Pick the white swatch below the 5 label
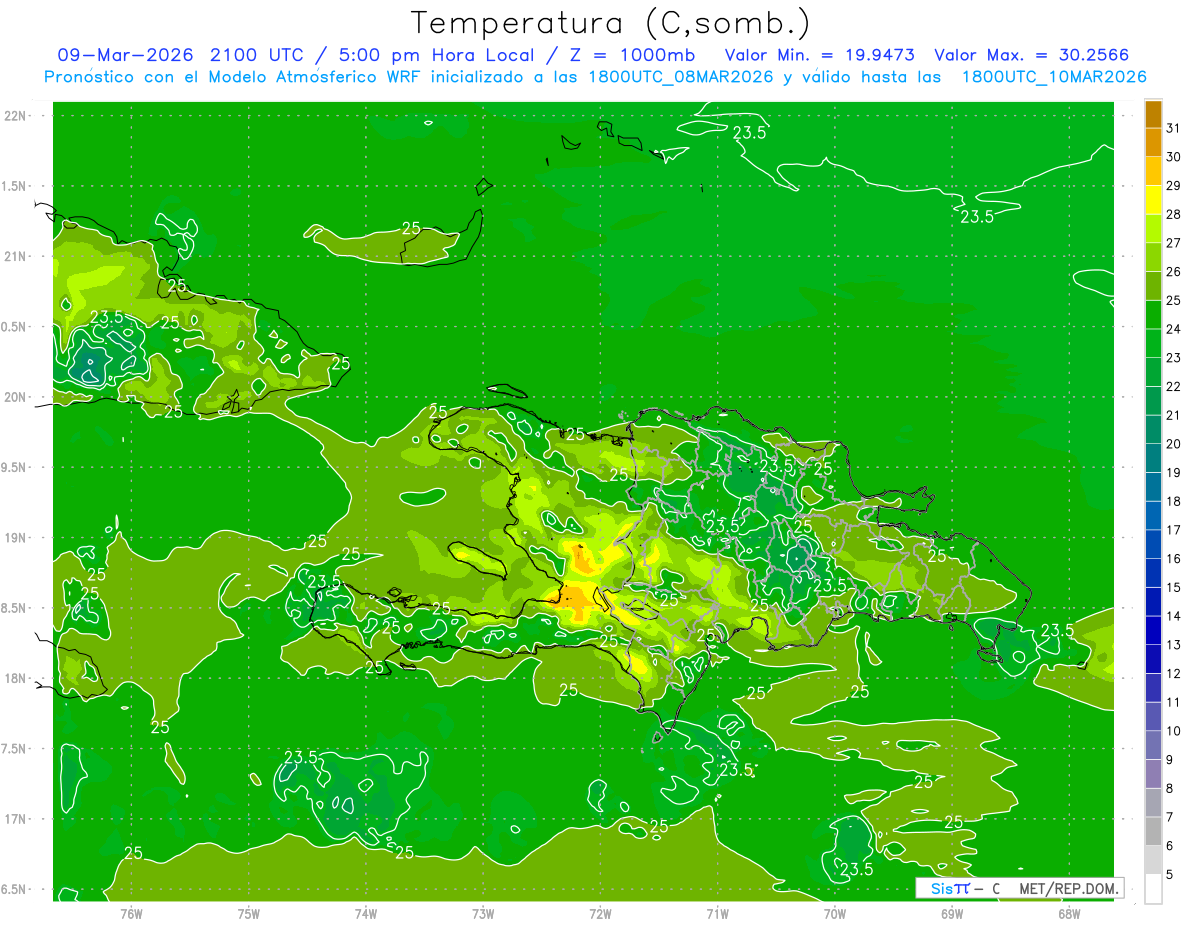 pyautogui.click(x=1153, y=888)
